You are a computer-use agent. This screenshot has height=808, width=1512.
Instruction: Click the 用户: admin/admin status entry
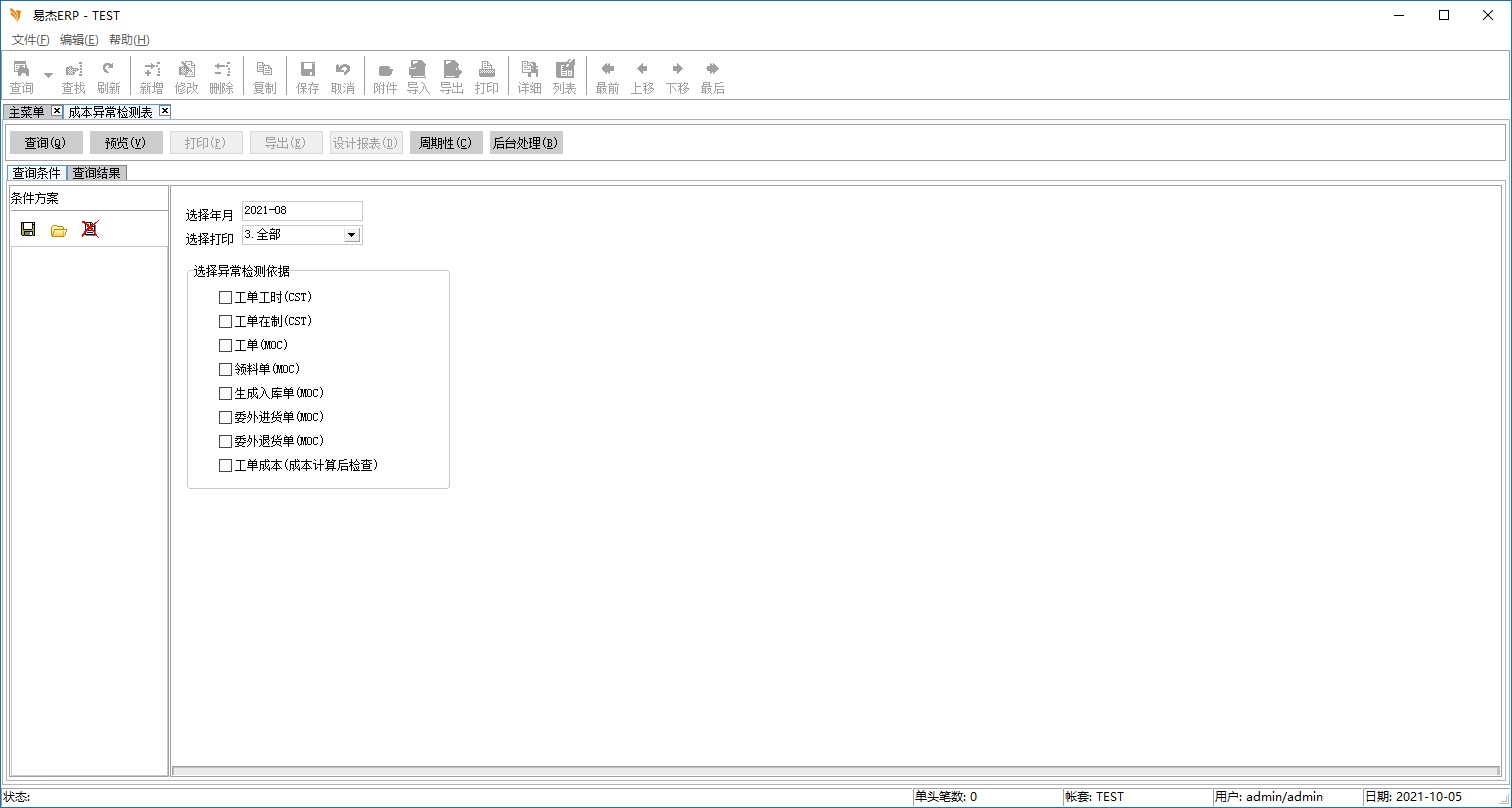pyautogui.click(x=1269, y=797)
